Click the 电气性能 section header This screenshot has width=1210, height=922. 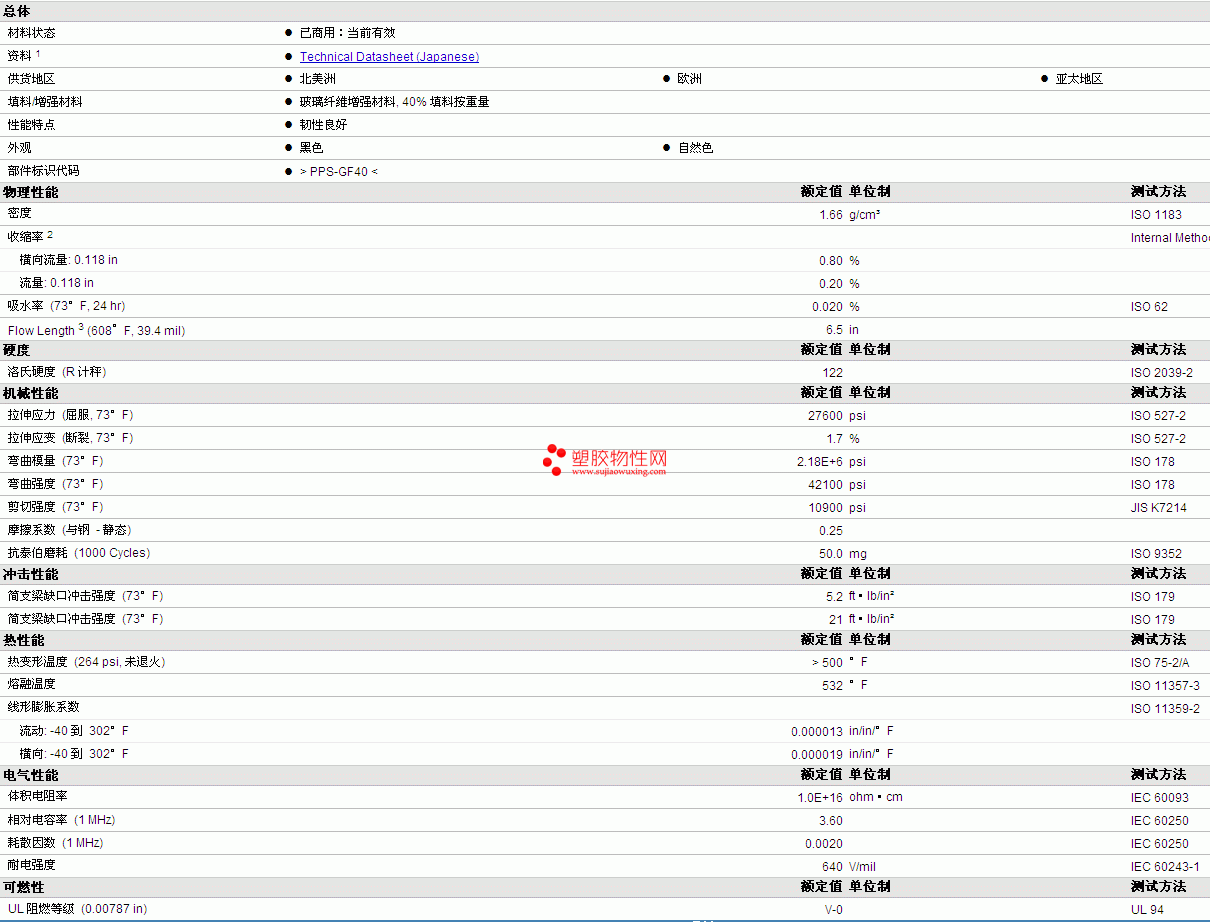click(31, 775)
